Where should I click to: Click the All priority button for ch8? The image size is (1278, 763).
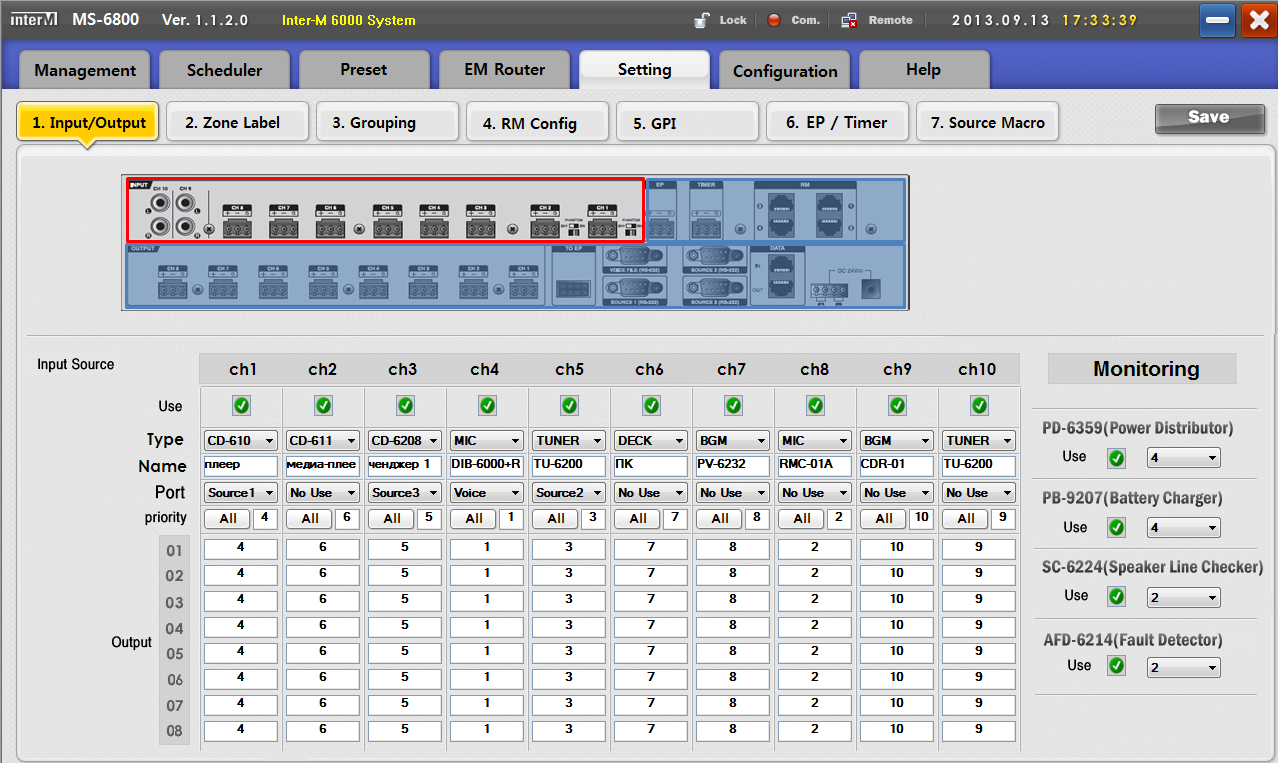(x=802, y=519)
